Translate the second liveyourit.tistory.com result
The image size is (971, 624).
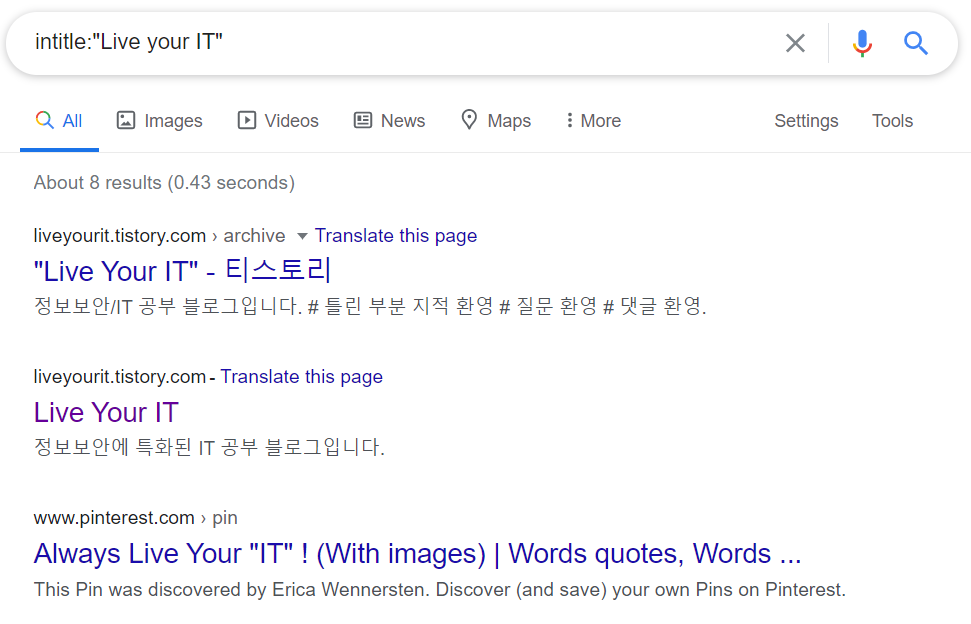302,376
